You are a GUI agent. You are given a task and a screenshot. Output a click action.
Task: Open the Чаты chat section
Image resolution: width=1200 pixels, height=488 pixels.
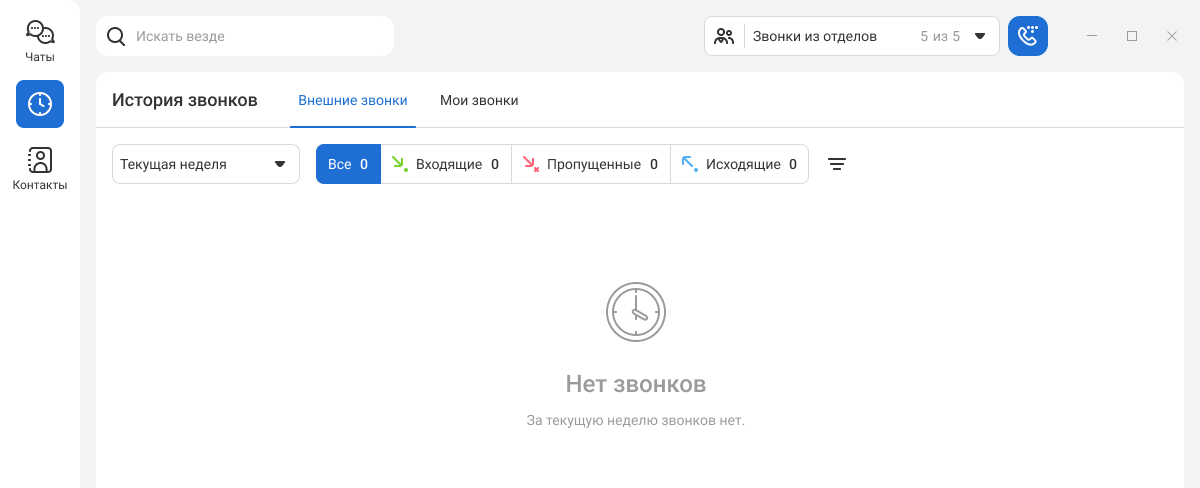pyautogui.click(x=40, y=42)
